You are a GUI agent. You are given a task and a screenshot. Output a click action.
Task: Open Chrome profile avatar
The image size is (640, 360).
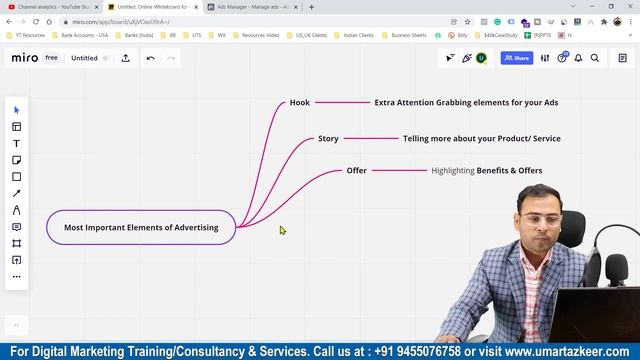617,22
